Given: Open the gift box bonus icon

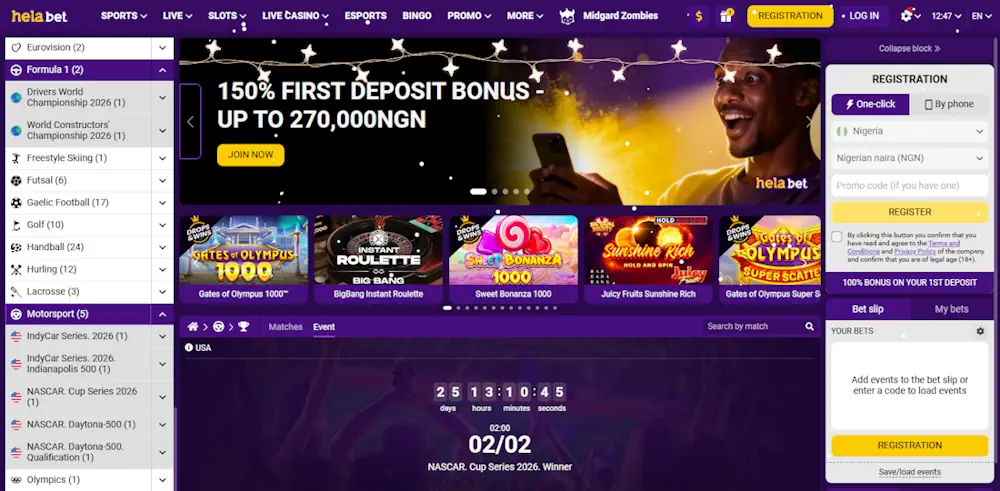Looking at the screenshot, I should point(726,16).
